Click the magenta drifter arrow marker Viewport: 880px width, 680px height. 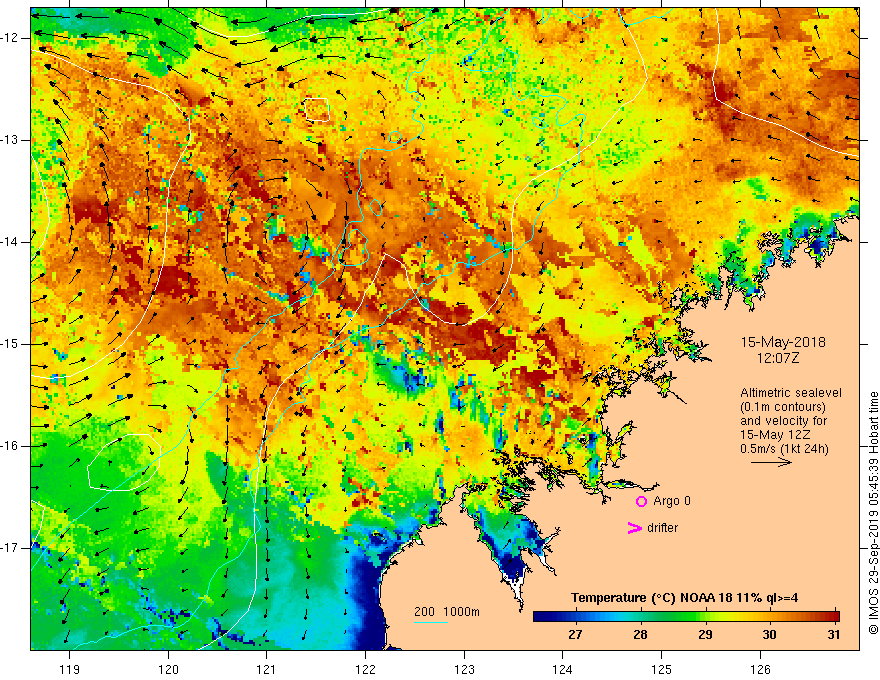[x=635, y=528]
